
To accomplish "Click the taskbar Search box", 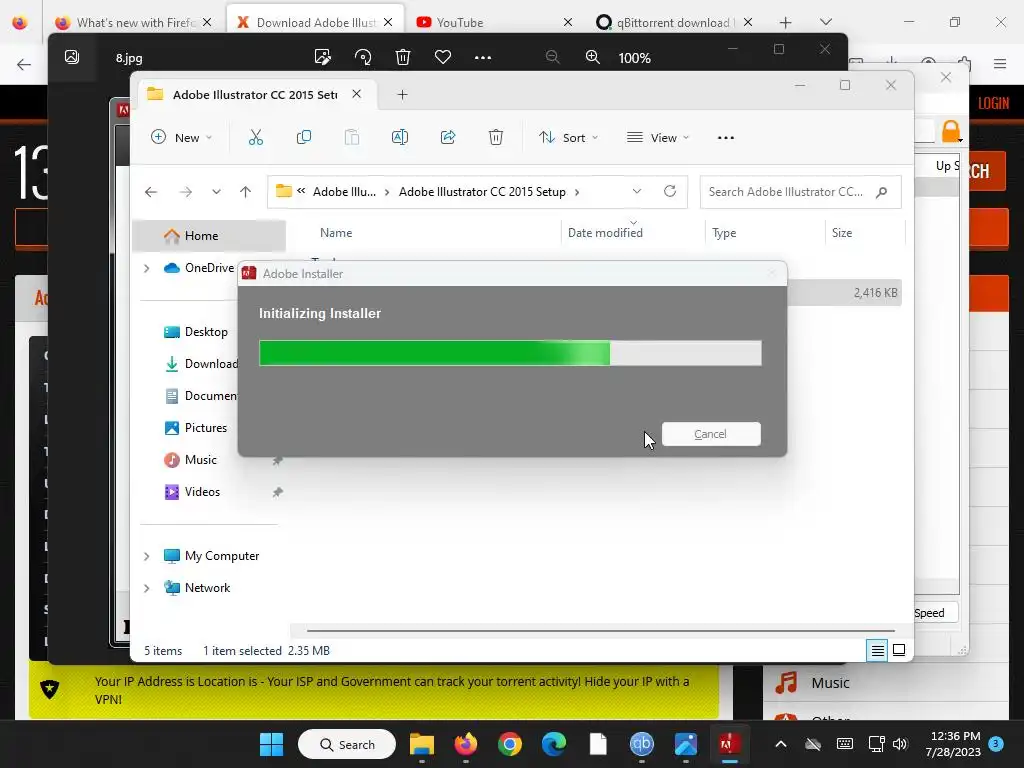I will [x=347, y=744].
